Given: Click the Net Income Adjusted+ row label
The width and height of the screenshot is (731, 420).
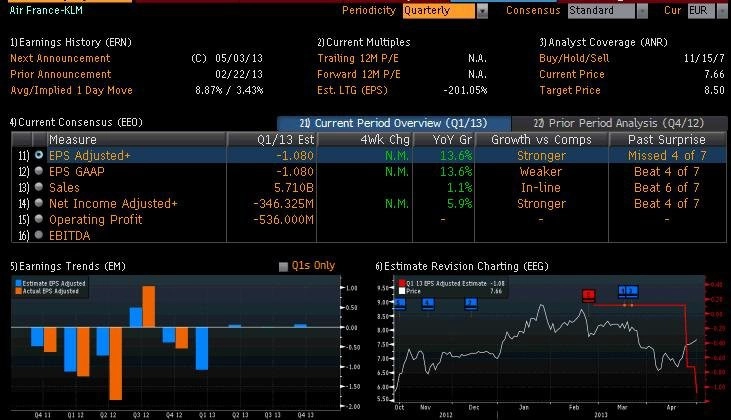Looking at the screenshot, I should point(113,204).
